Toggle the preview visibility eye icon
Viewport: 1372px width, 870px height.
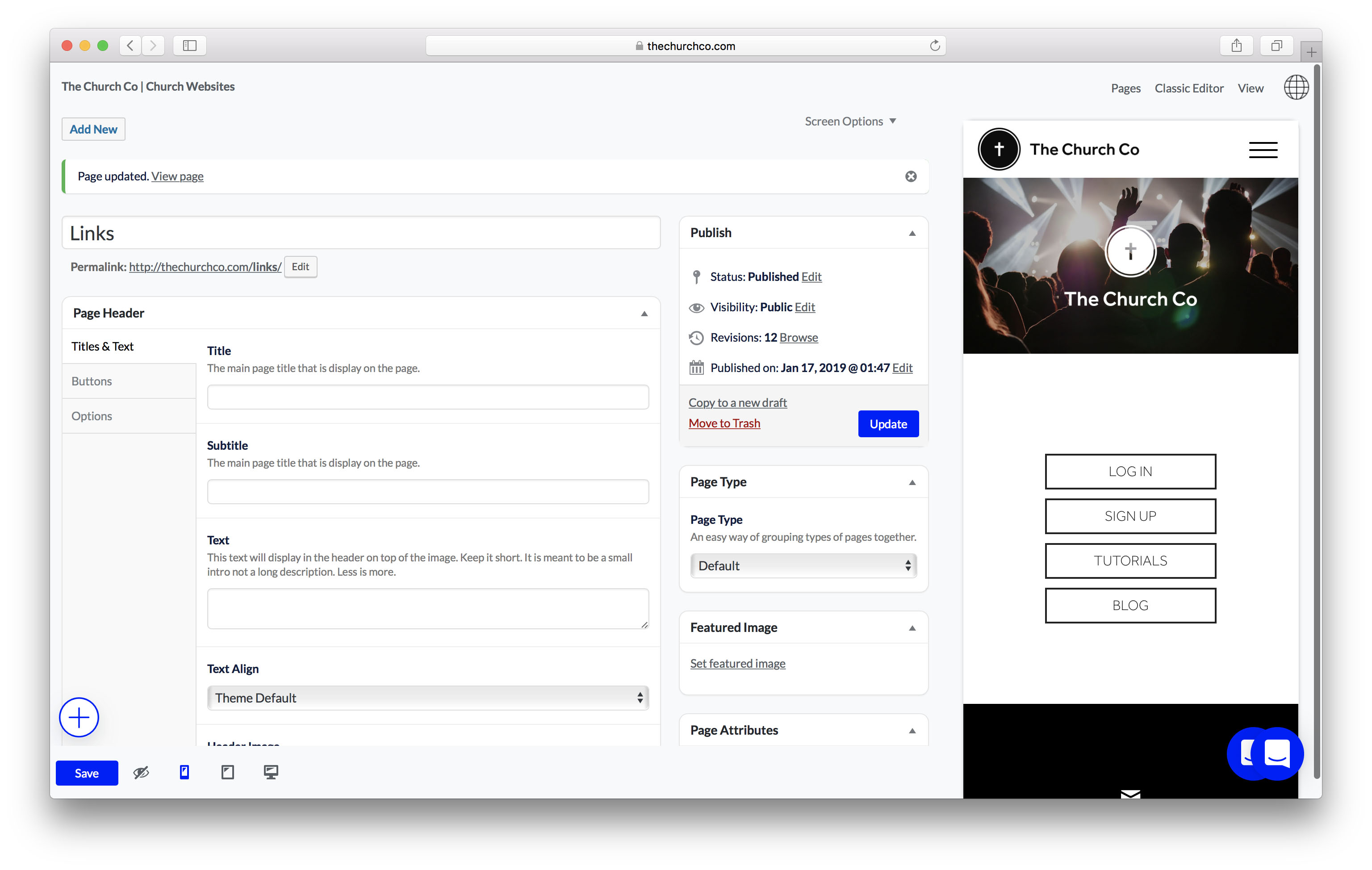(x=141, y=772)
